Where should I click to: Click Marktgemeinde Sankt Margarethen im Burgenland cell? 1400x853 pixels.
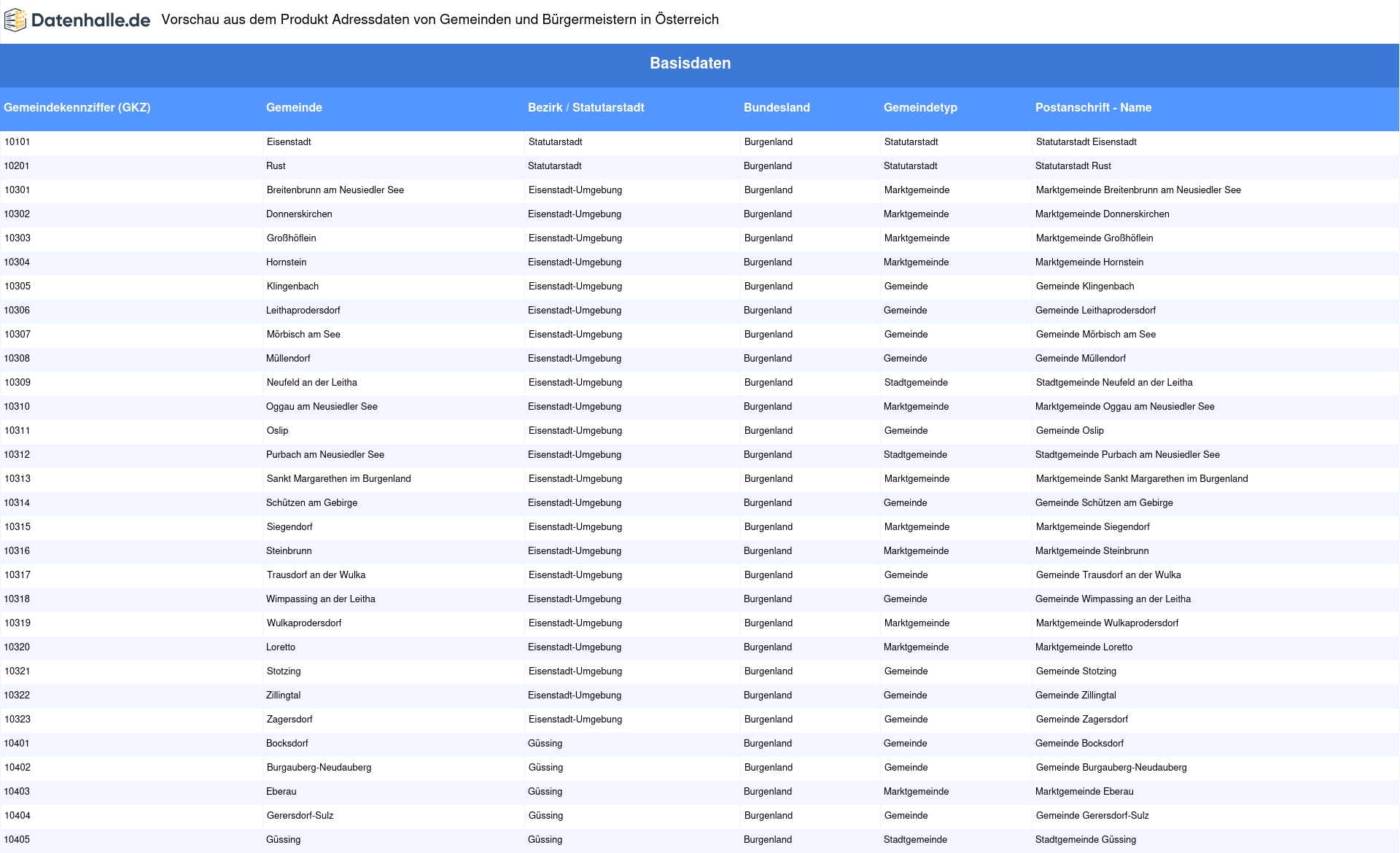(1141, 479)
